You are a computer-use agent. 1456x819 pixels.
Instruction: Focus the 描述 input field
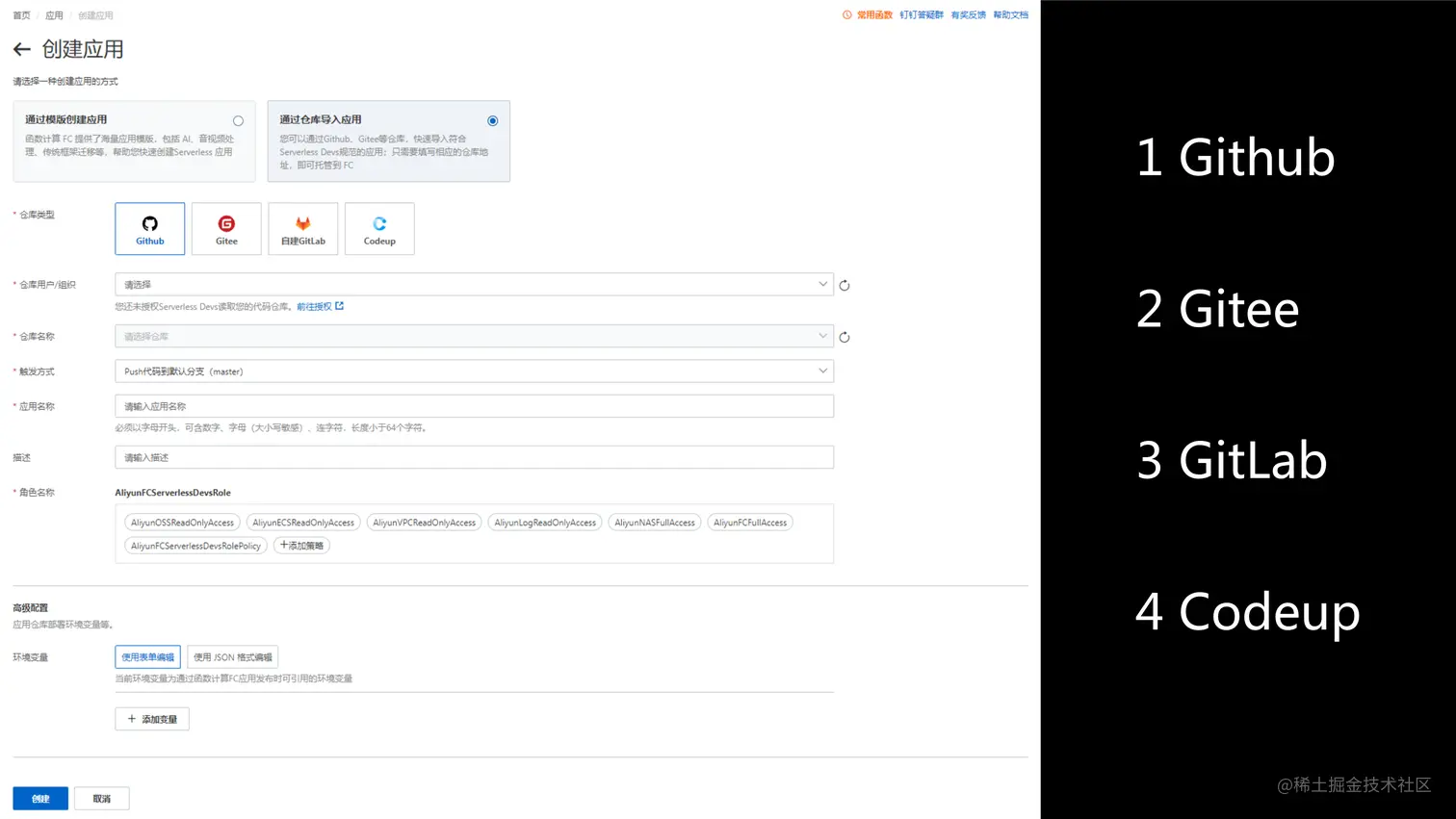[x=474, y=457]
